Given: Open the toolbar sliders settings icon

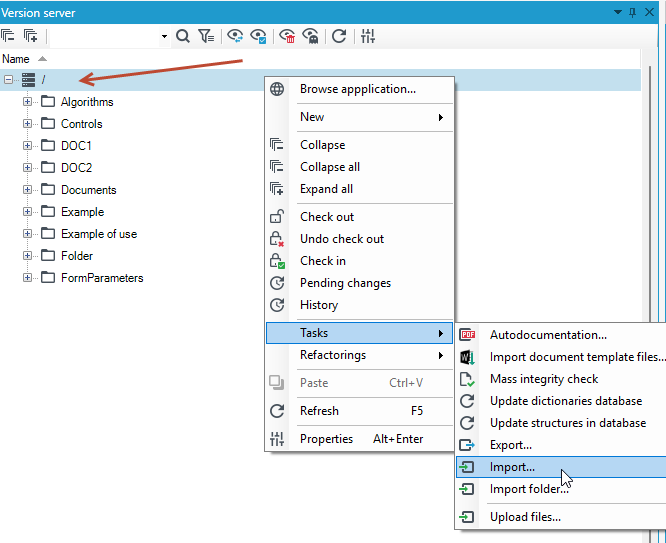Looking at the screenshot, I should (368, 36).
